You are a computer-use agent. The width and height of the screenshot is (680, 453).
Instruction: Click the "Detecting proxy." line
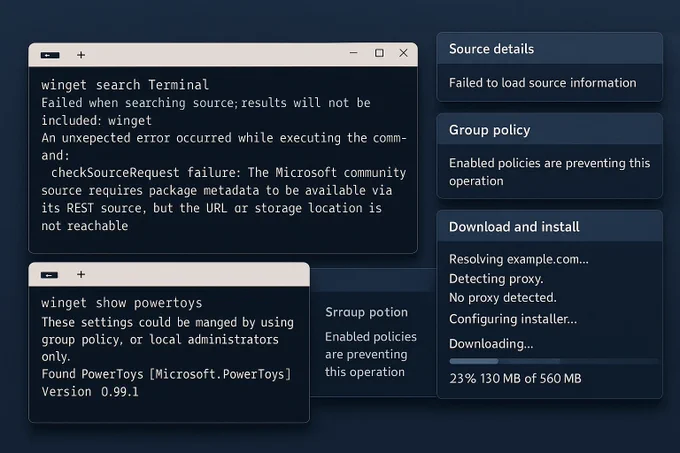[x=496, y=279]
